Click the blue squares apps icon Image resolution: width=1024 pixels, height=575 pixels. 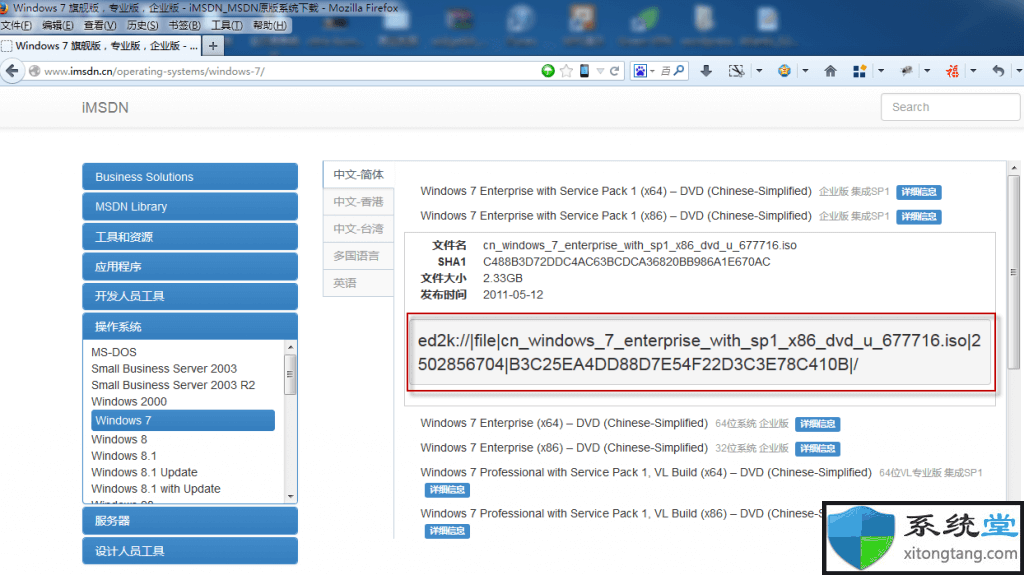coord(859,71)
